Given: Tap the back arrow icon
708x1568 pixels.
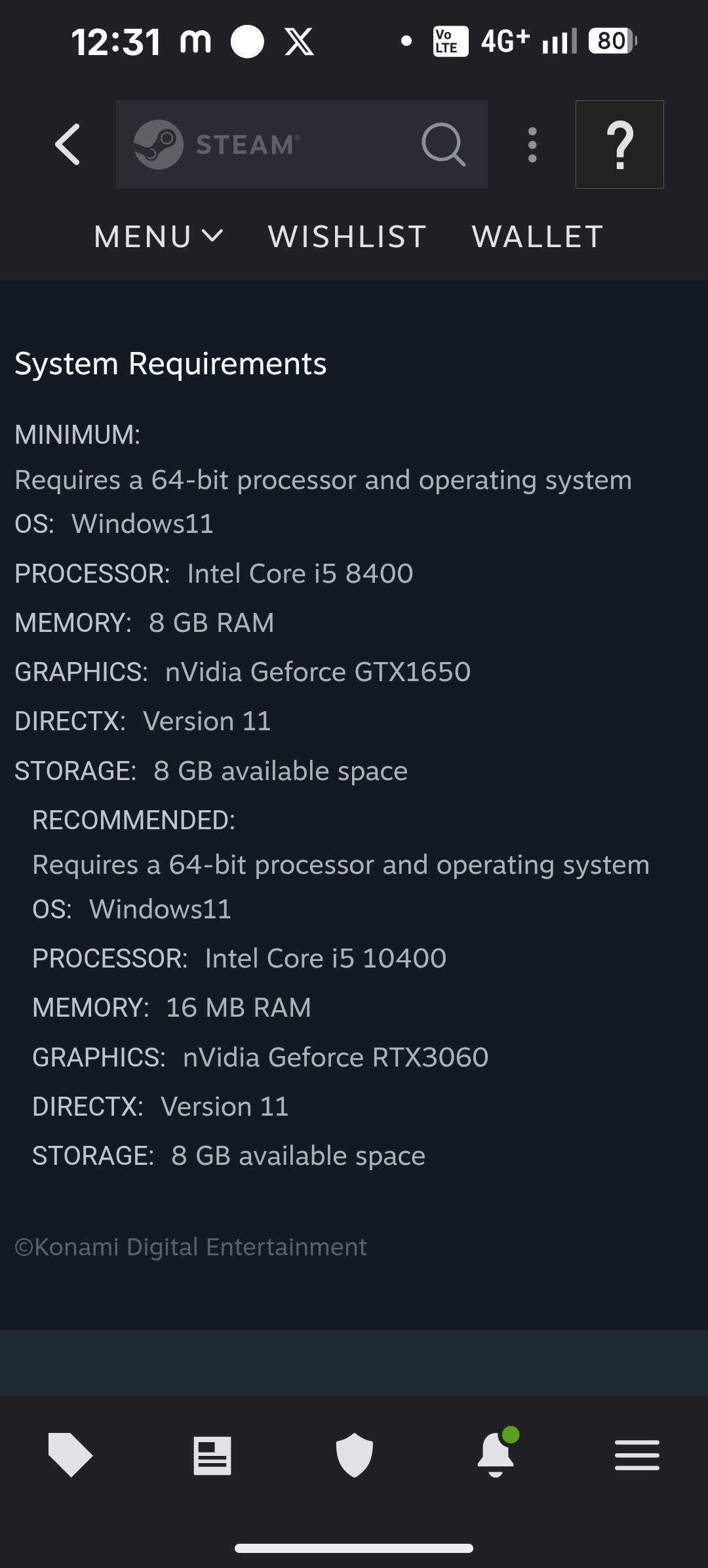Looking at the screenshot, I should (x=68, y=144).
